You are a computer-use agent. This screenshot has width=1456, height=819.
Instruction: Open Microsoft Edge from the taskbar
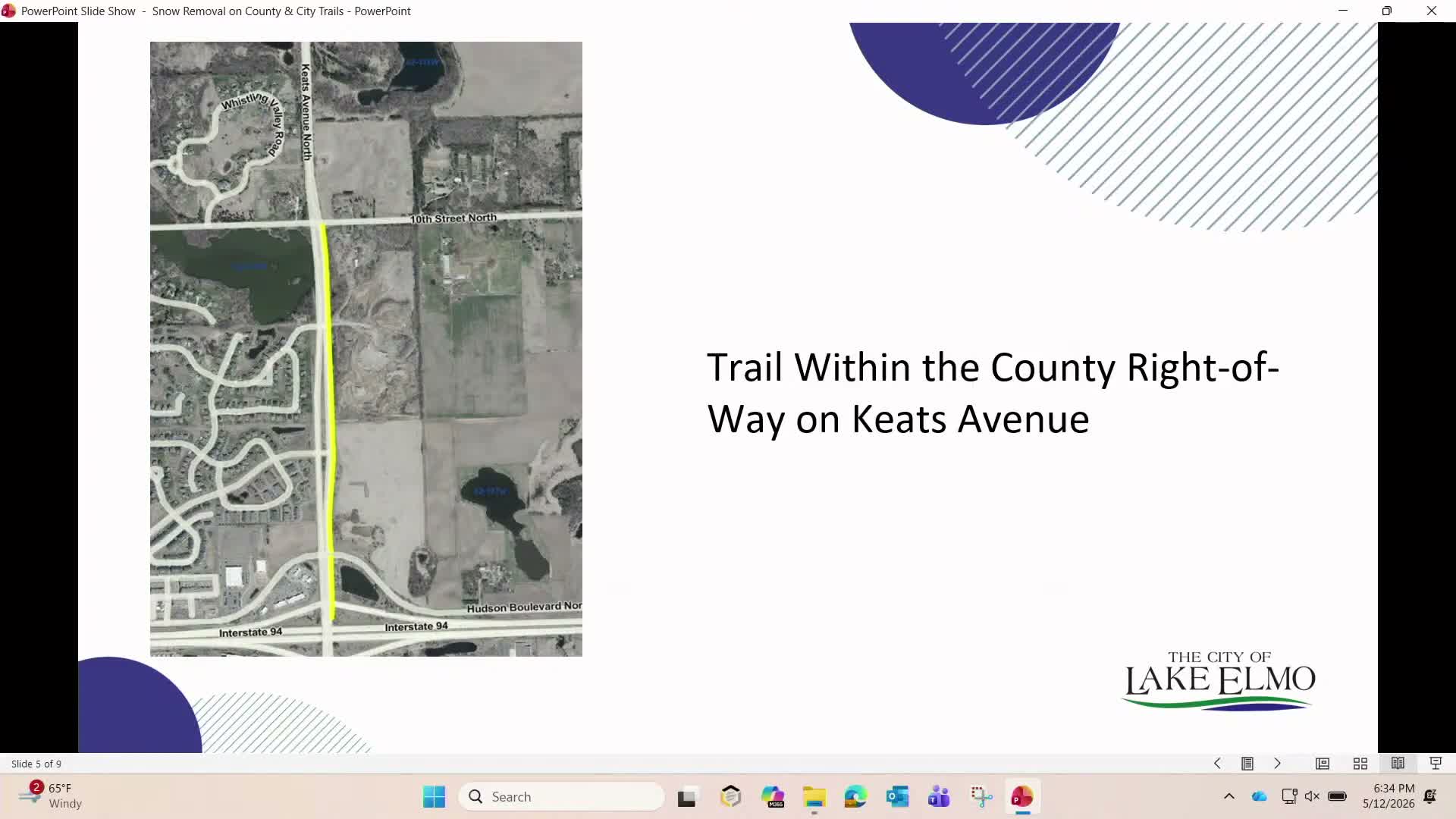click(855, 797)
